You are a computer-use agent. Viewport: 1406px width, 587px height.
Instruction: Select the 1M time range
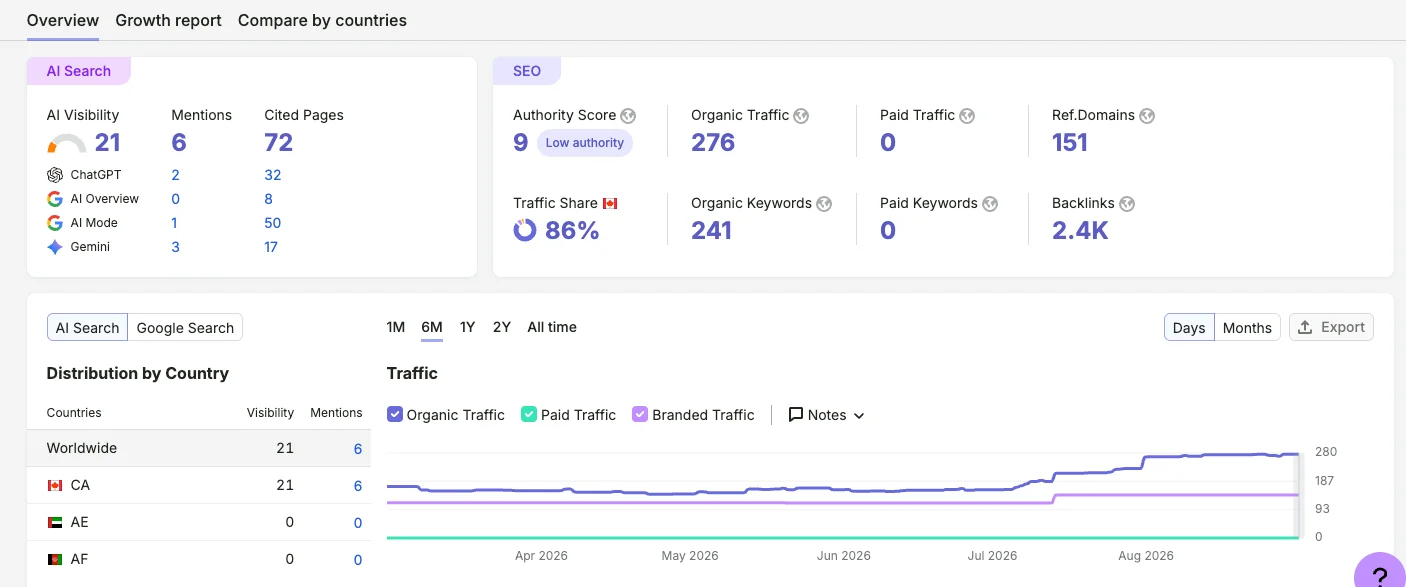point(396,327)
